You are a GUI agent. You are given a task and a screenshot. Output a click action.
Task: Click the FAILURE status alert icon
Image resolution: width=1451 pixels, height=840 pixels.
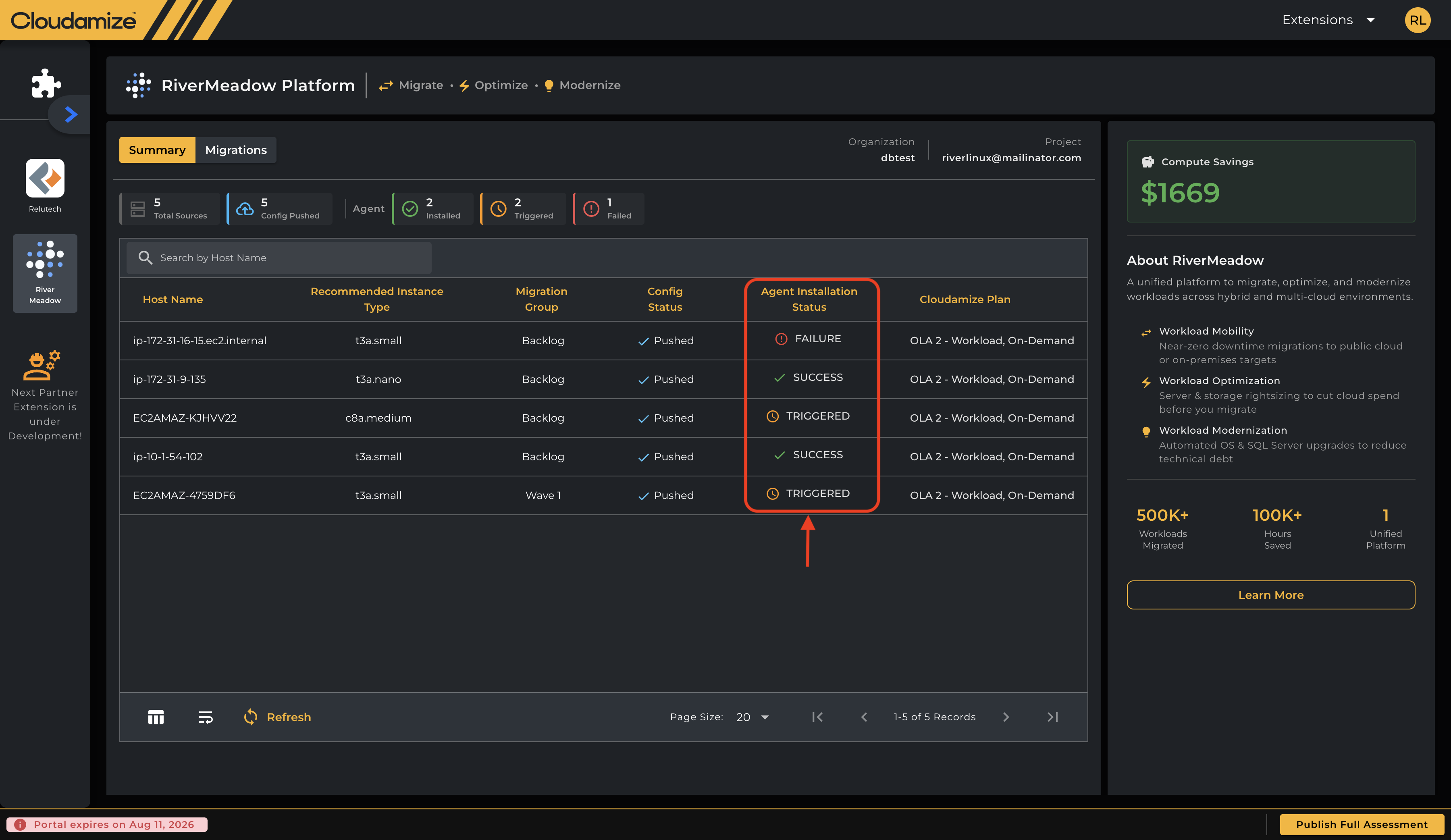pyautogui.click(x=781, y=339)
